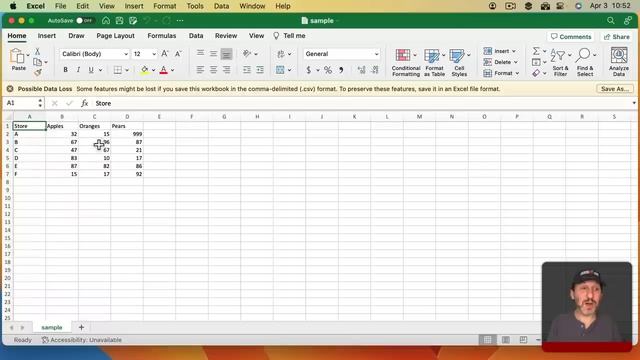Add a new sheet with plus button

click(81, 327)
